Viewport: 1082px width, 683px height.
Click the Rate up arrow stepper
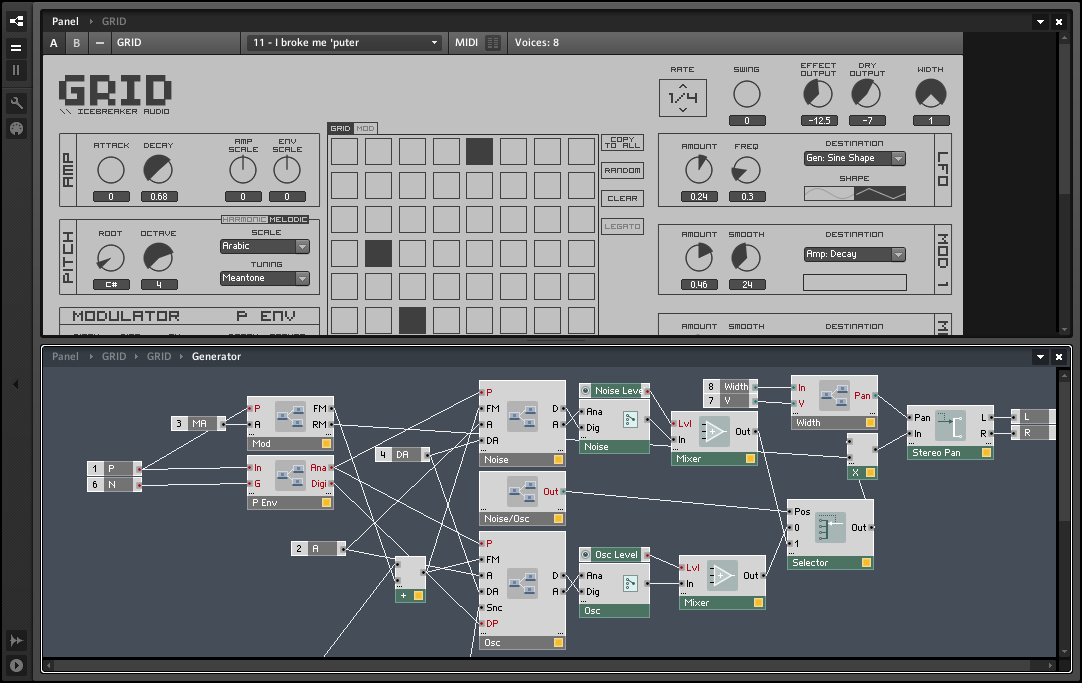click(683, 86)
